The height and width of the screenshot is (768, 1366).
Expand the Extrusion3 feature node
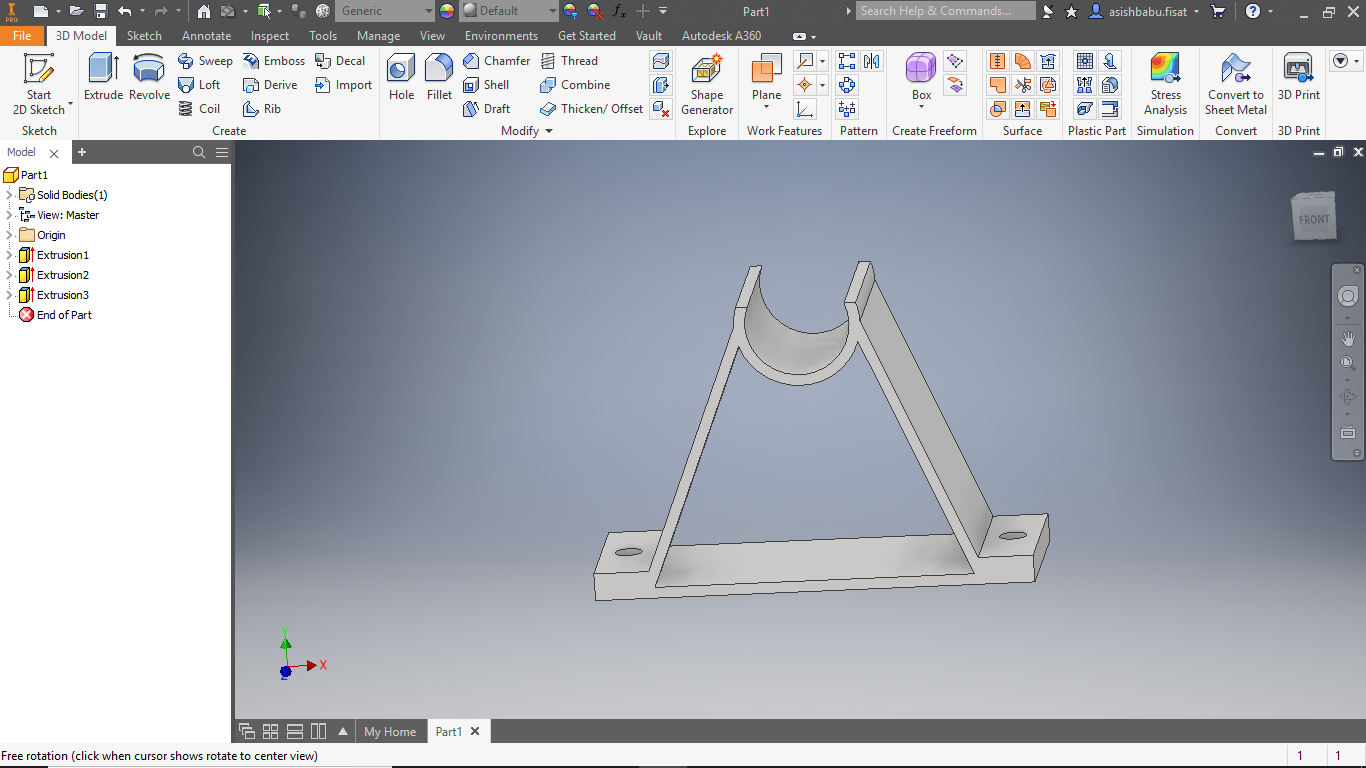[x=9, y=295]
